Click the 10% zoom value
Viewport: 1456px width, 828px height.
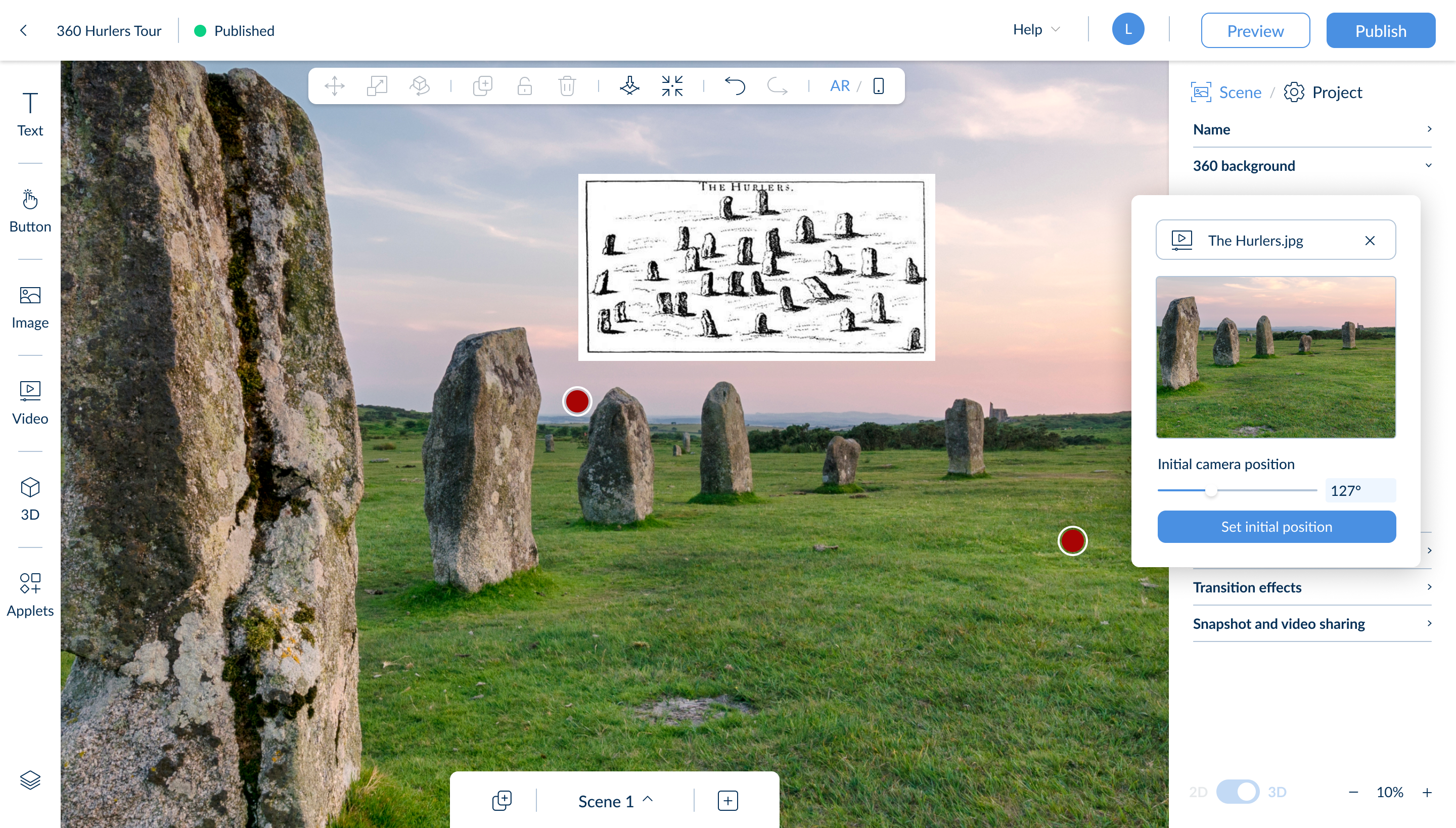[1389, 792]
